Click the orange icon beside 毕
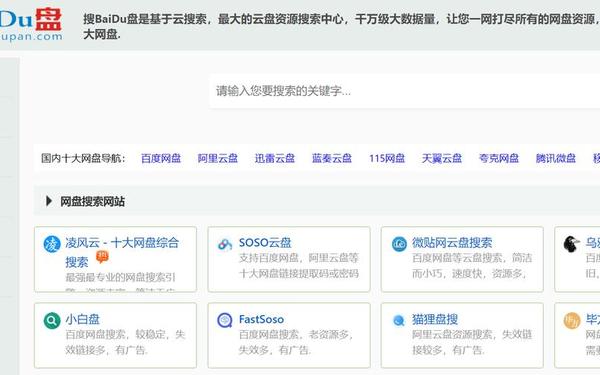Viewport: 600px width, 375px height. 572,320
